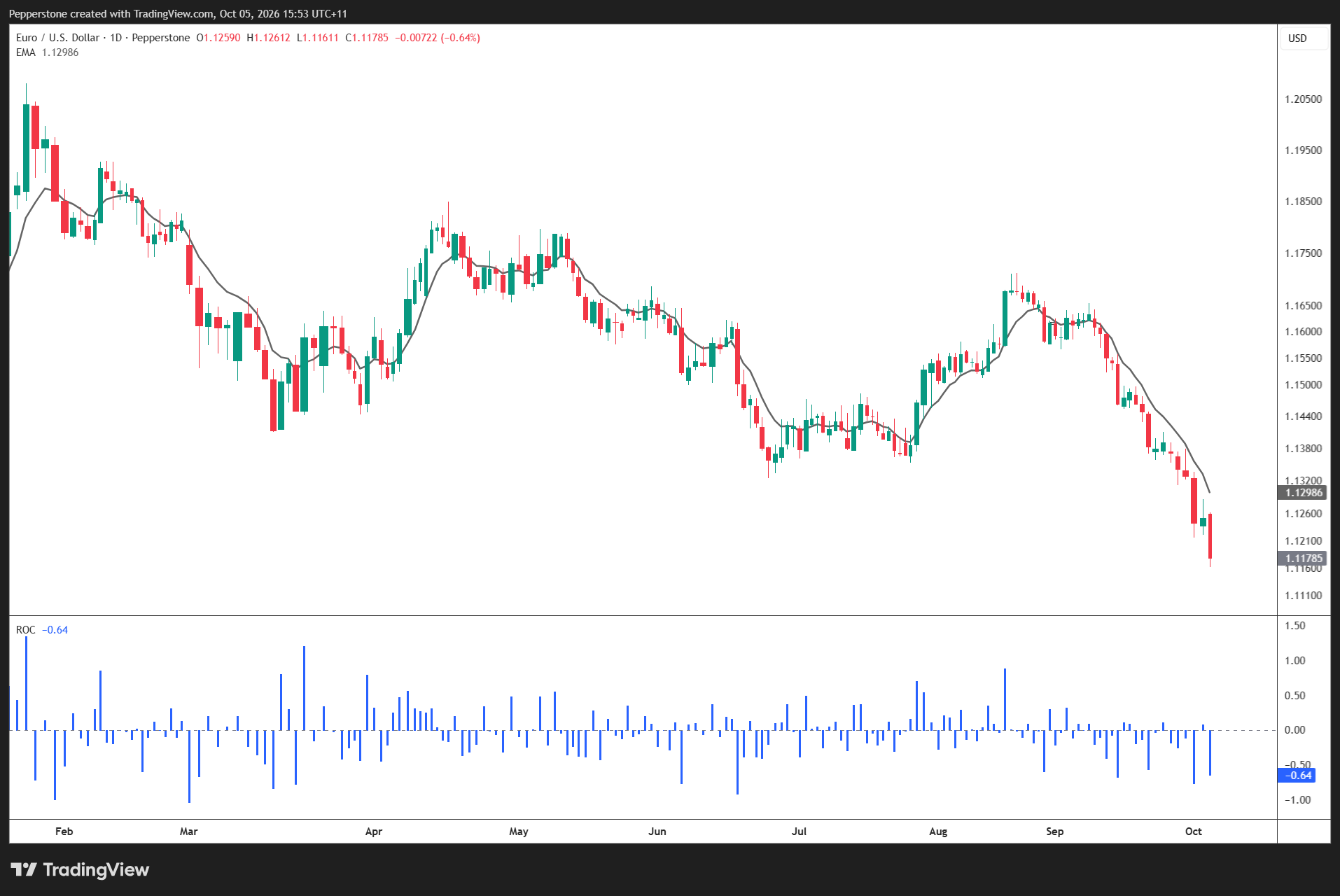Click the USD currency label
The height and width of the screenshot is (896, 1340).
point(1297,38)
